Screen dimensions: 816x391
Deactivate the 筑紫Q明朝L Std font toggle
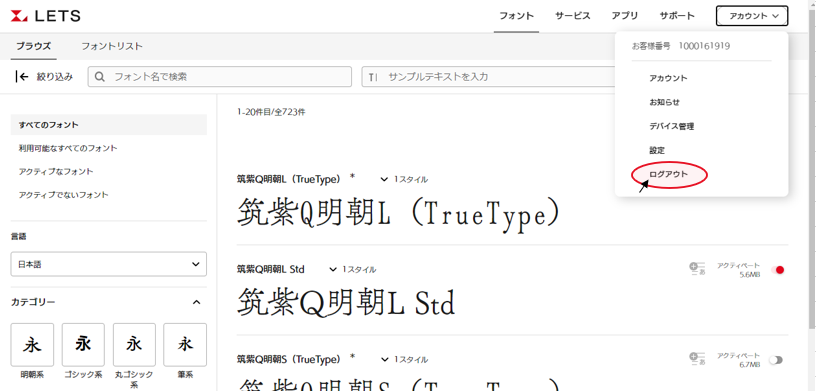(777, 270)
